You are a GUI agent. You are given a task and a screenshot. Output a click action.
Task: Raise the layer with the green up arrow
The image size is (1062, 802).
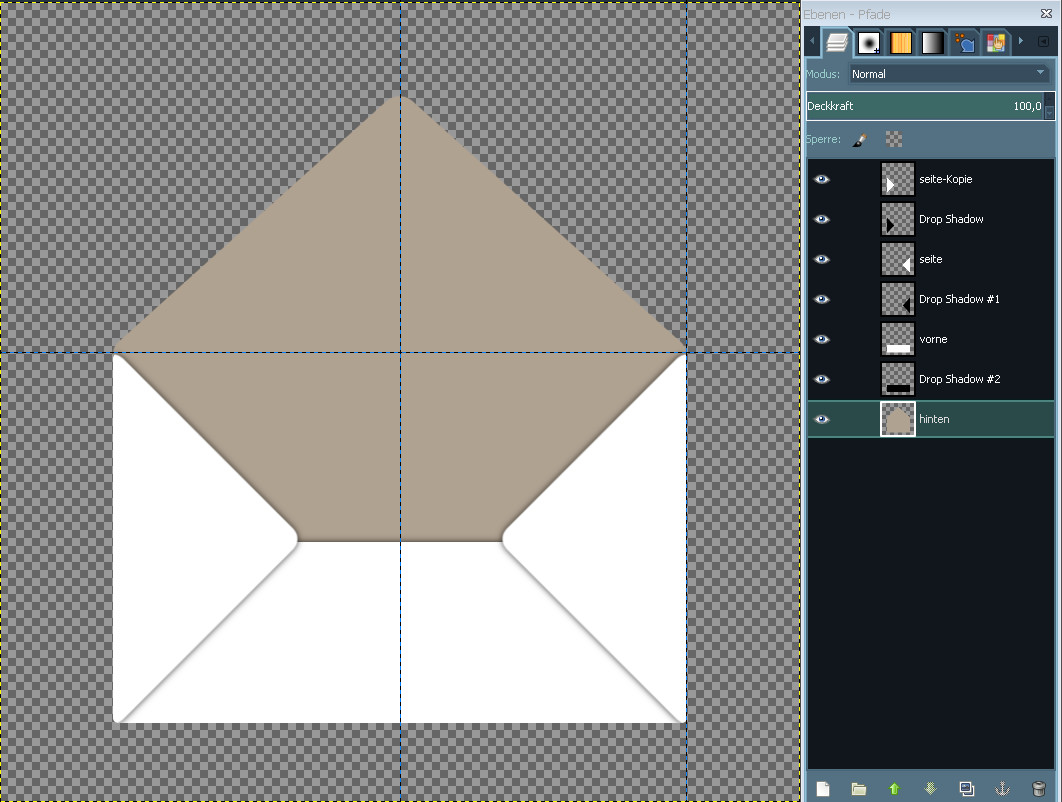tap(894, 789)
